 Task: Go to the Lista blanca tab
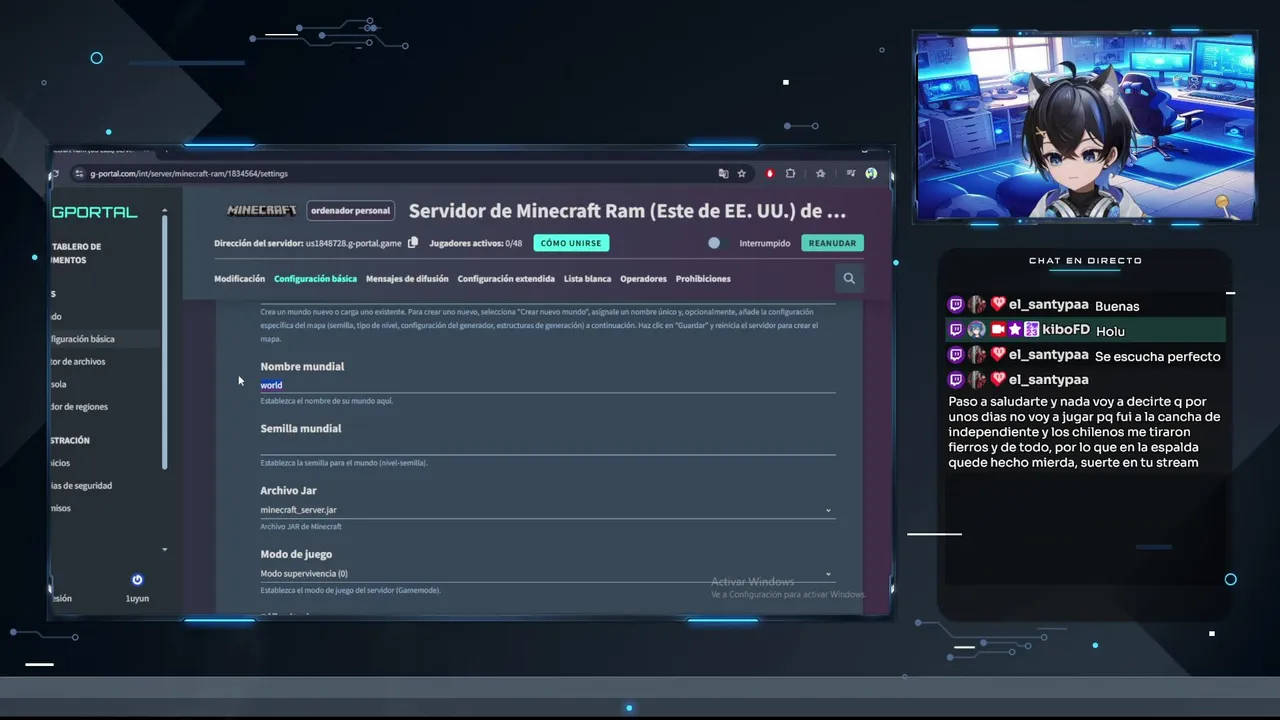(587, 279)
